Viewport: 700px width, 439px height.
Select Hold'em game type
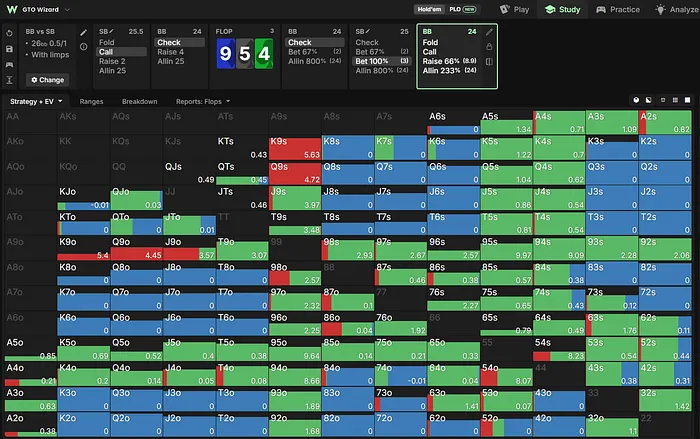[429, 9]
